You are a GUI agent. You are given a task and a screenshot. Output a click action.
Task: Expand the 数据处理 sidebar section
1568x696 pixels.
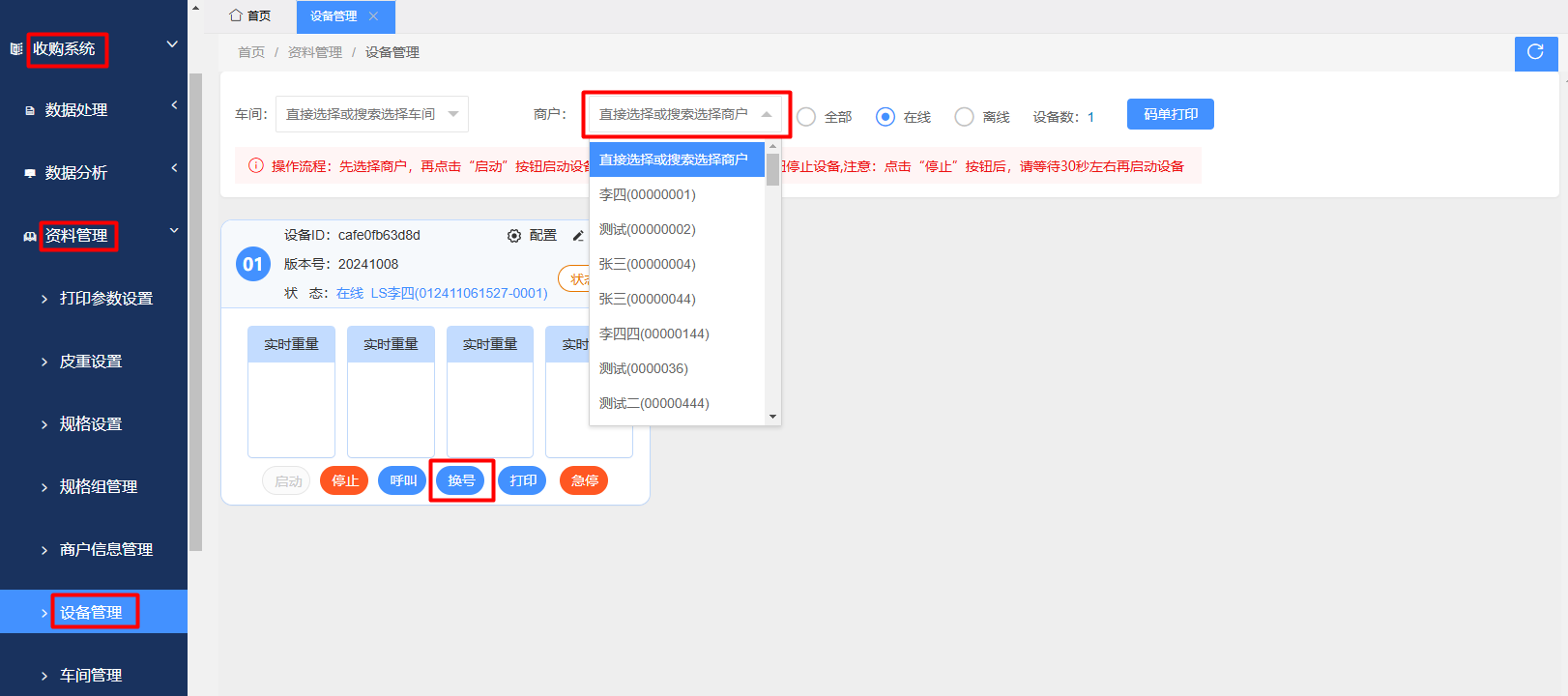click(x=174, y=105)
